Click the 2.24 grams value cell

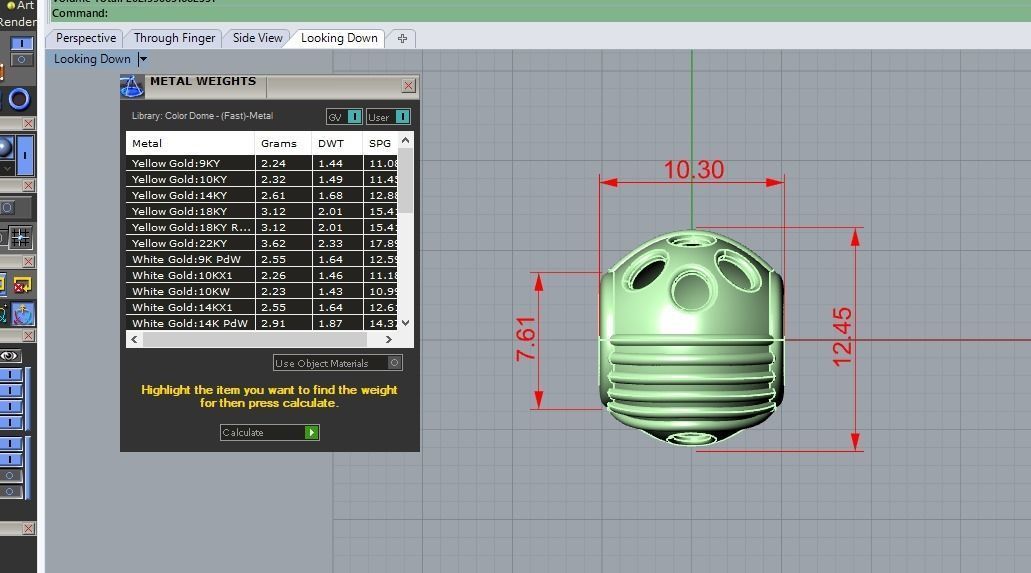point(283,163)
